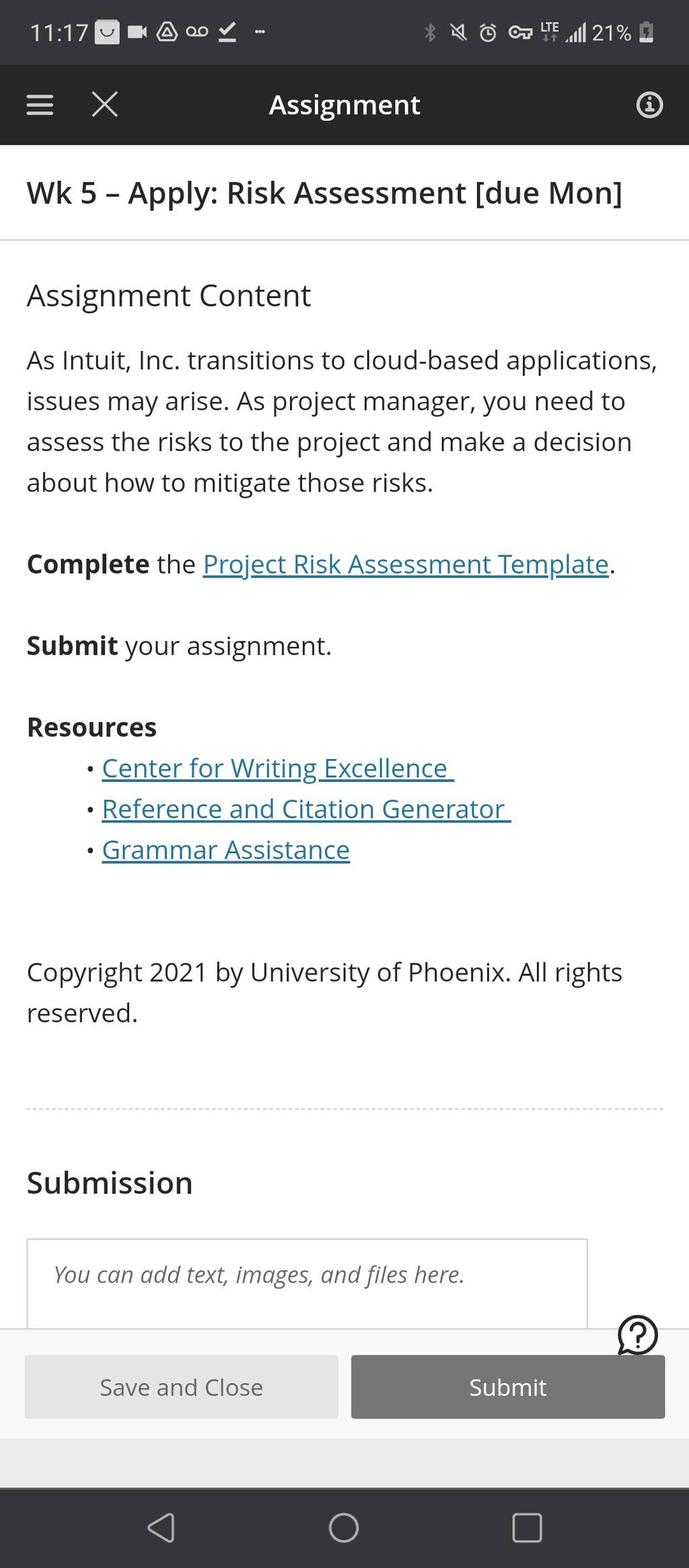This screenshot has width=689, height=1568.
Task: Open the hamburger navigation menu
Action: click(40, 105)
